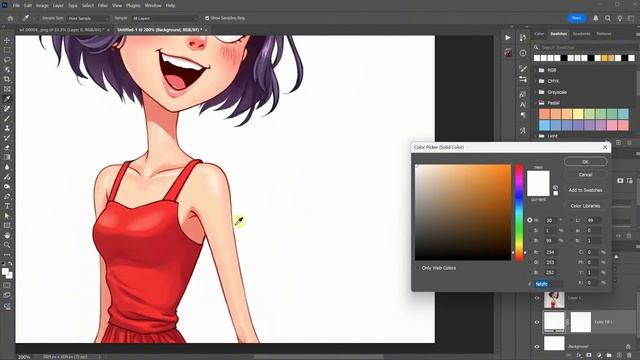Select the Rectangular Marquee tool
Screen dimensions: 640x360
coord(7,50)
